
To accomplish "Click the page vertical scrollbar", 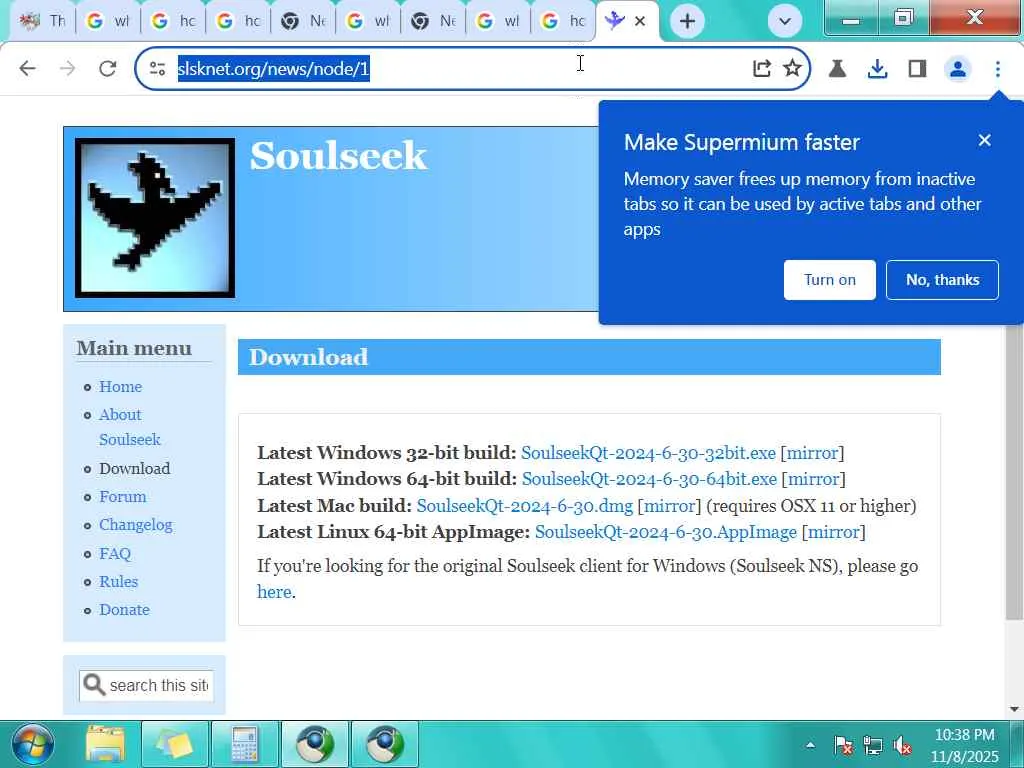I will [x=1014, y=470].
